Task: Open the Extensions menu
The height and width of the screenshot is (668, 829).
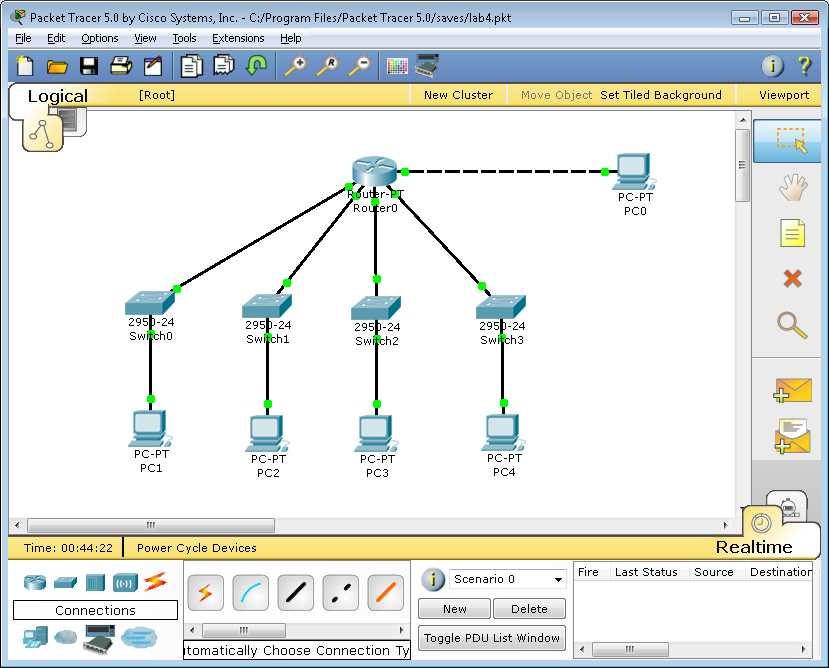Action: [238, 38]
